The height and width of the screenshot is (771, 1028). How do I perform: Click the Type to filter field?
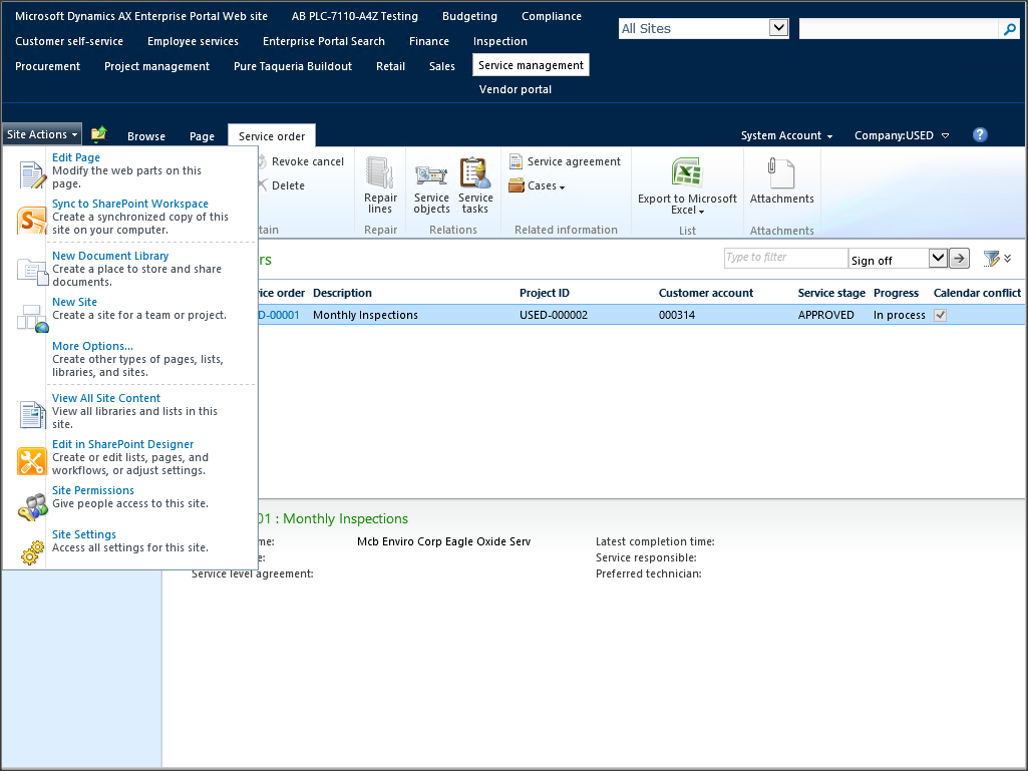tap(785, 258)
